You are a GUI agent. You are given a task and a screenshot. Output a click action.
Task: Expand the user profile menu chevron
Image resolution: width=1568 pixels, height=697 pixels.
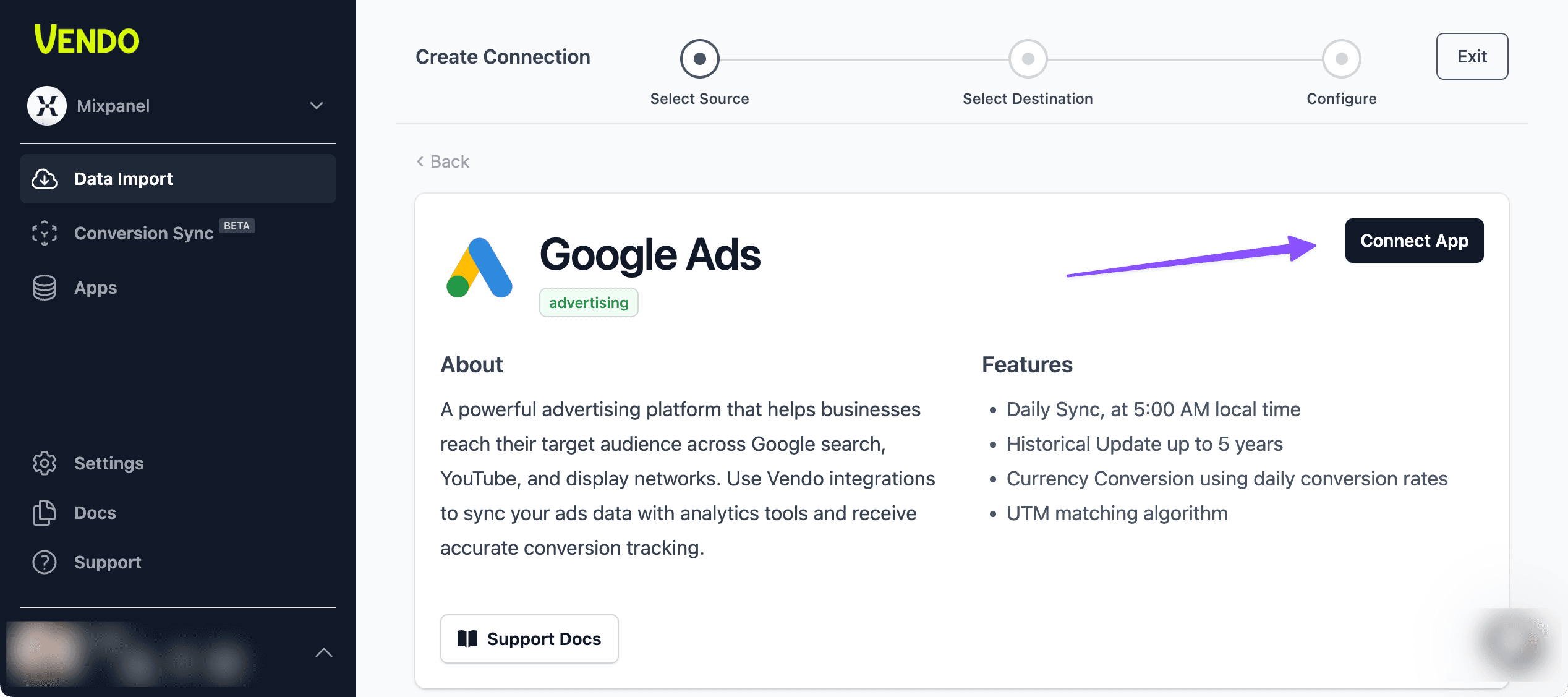pos(324,652)
